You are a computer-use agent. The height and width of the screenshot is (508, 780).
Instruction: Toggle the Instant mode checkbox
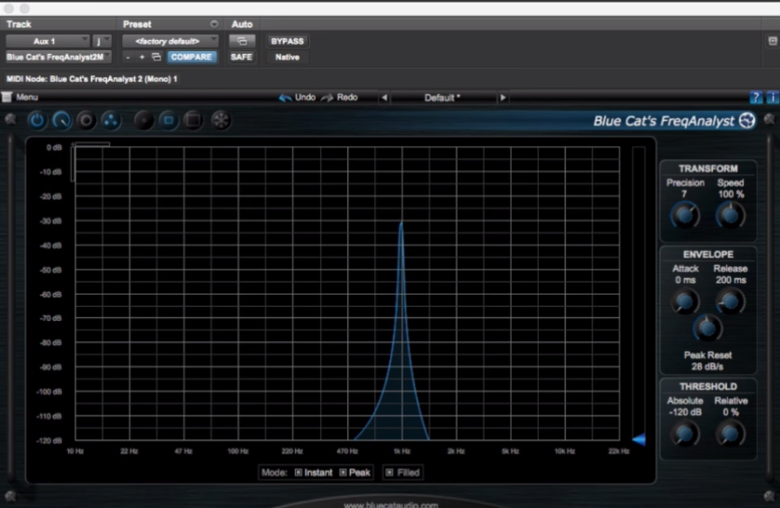pyautogui.click(x=298, y=473)
